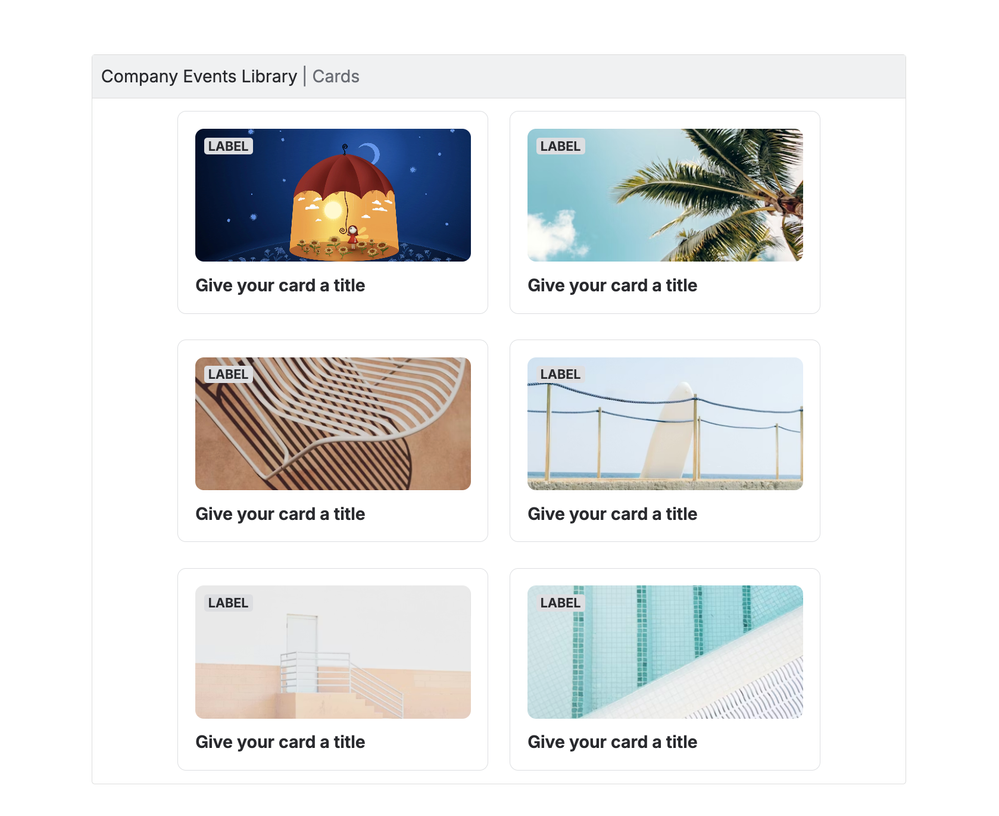Viewport: 999px width, 816px height.
Task: Select the title under the wavy lines card
Action: 280,514
